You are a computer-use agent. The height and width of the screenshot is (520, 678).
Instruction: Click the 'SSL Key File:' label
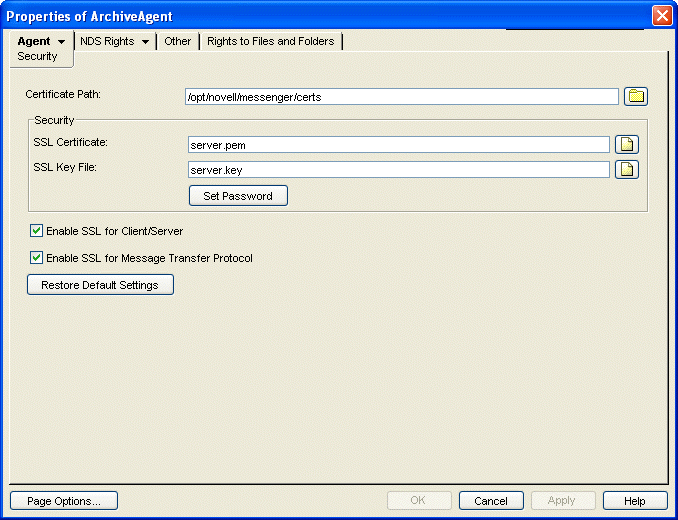coord(65,167)
